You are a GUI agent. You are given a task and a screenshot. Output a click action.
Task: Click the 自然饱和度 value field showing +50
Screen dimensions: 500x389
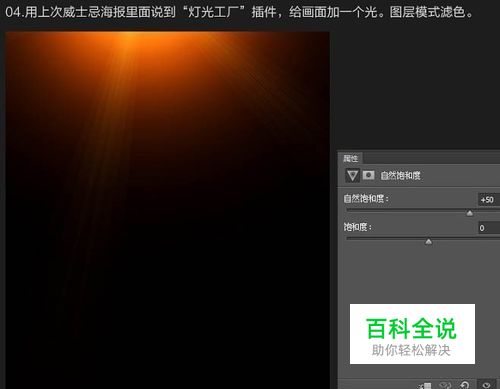[489, 200]
